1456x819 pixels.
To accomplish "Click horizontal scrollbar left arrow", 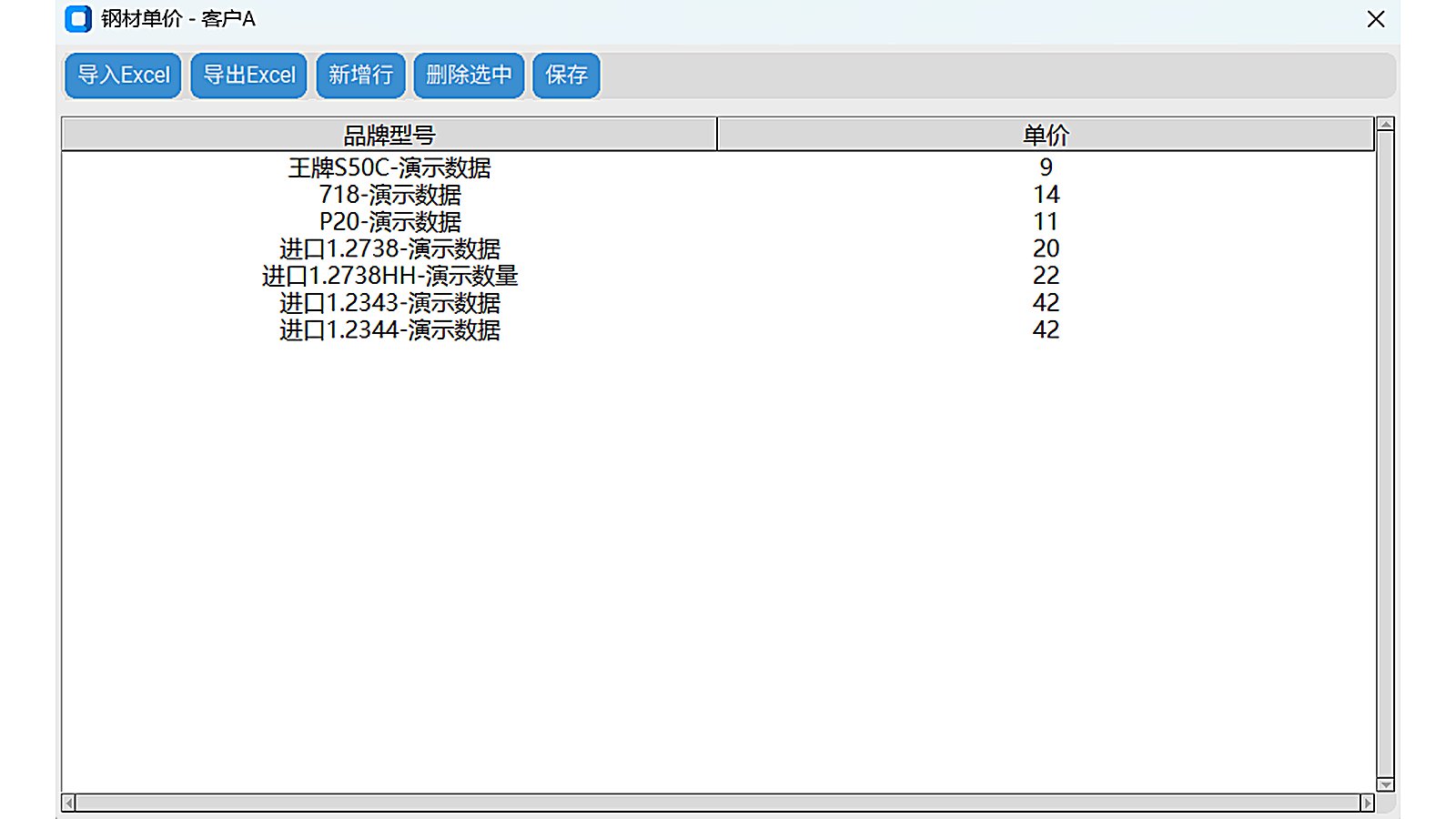I will (68, 803).
